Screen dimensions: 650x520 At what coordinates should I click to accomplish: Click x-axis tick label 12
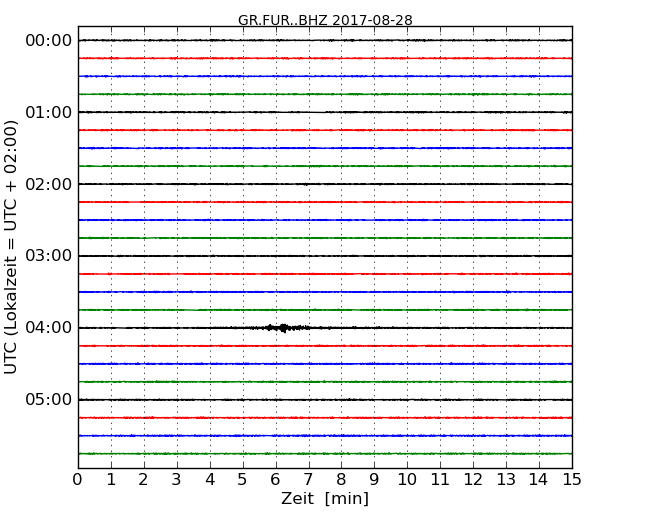473,480
